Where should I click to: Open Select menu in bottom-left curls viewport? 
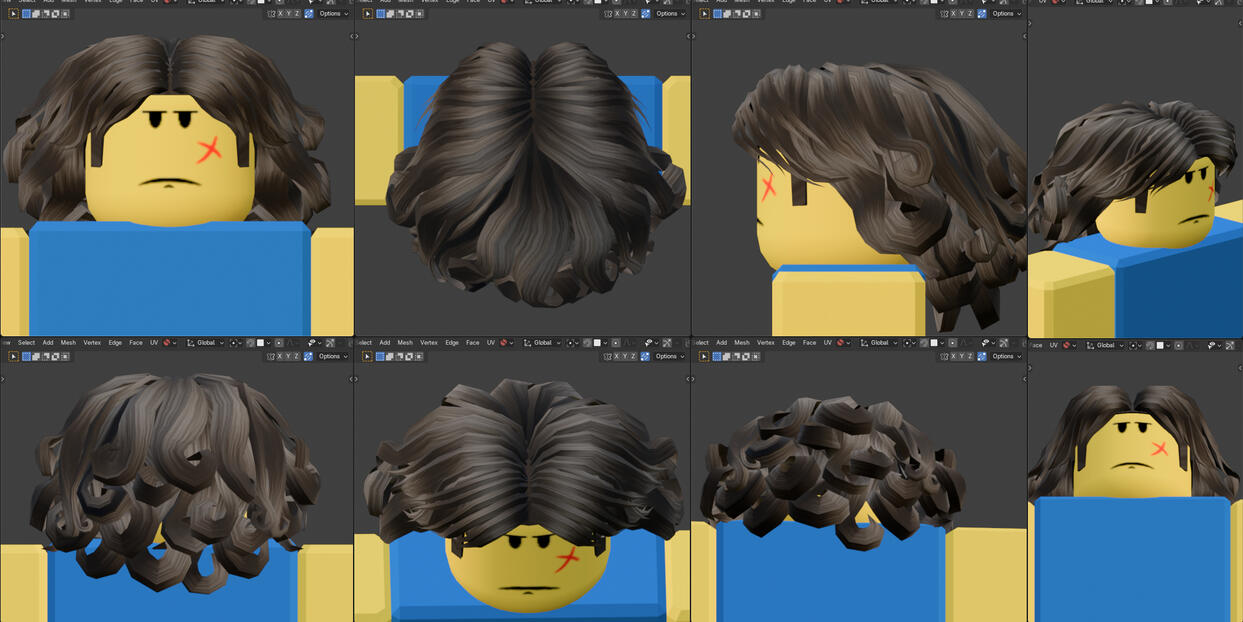tap(26, 343)
